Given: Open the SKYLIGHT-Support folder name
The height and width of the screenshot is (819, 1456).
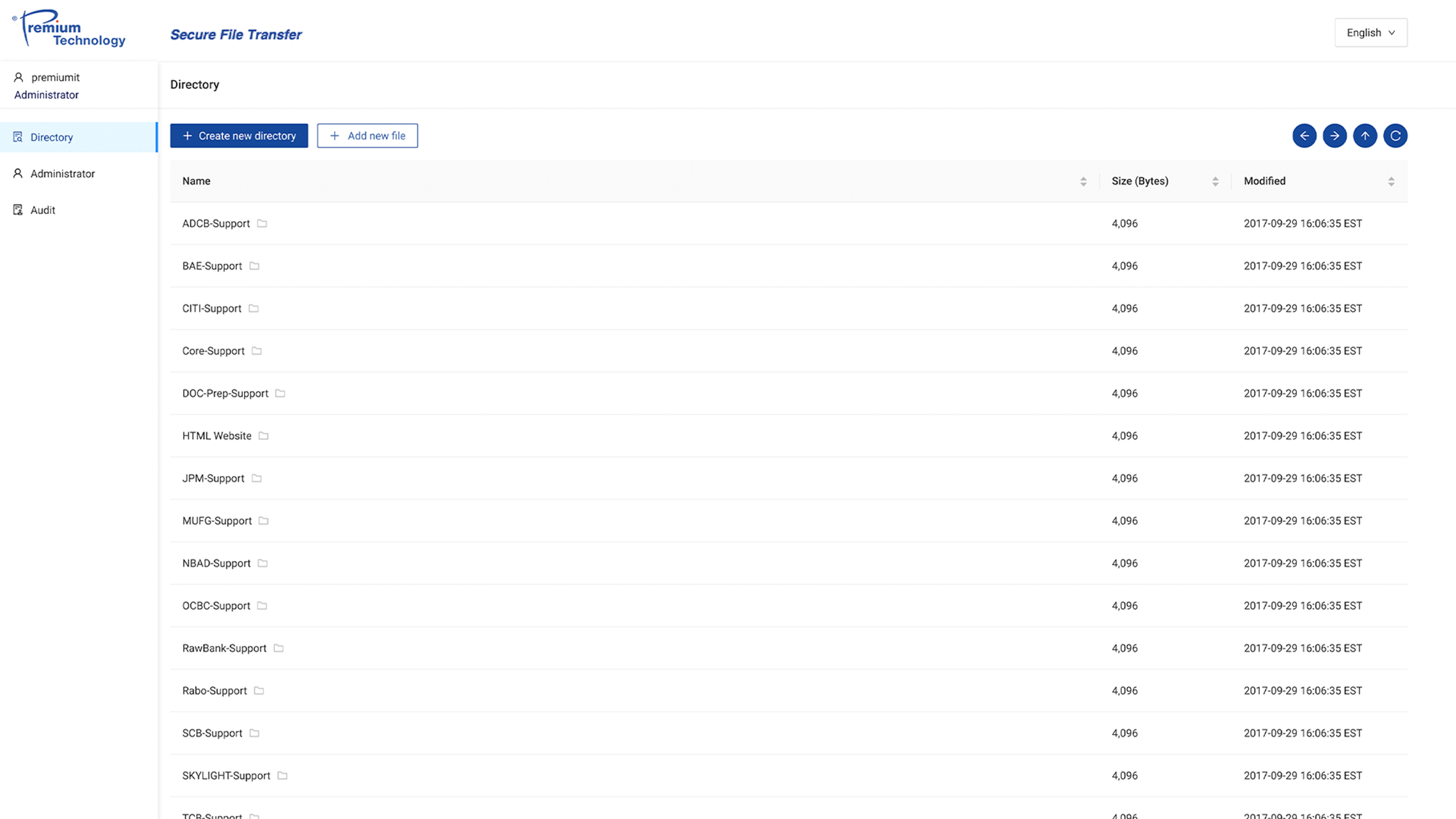Looking at the screenshot, I should 226,776.
